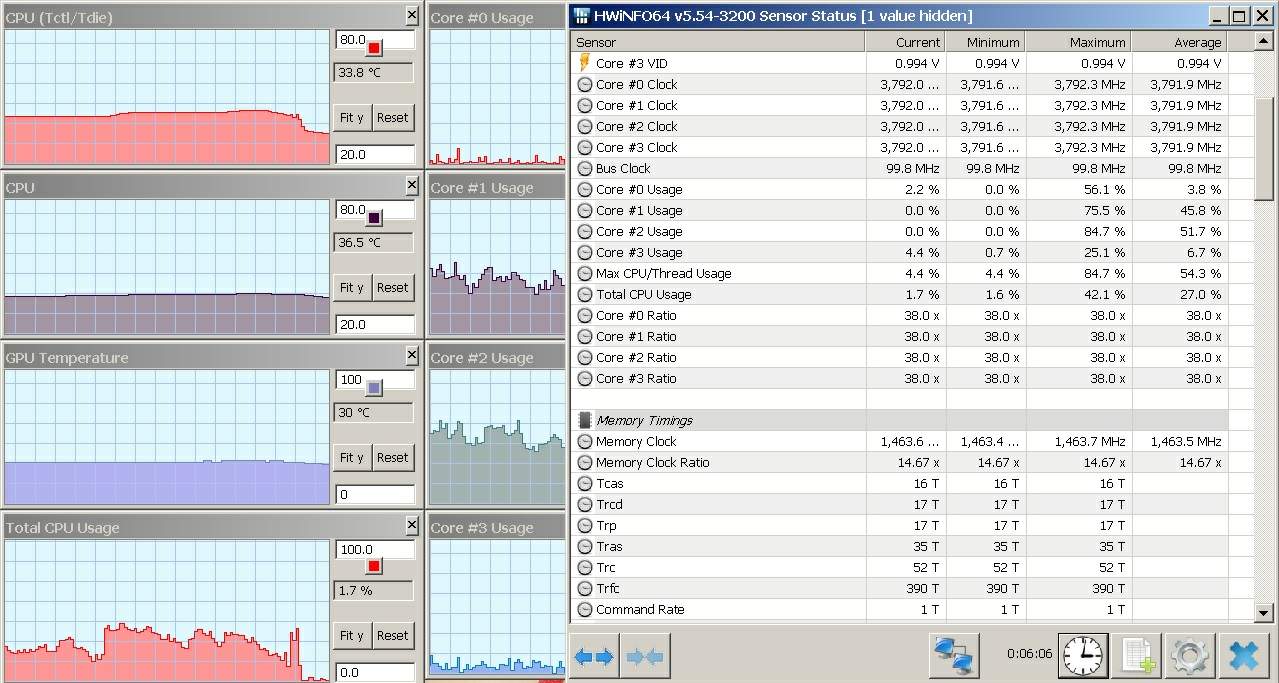
Task: Click Reset in CPU (Tctl/Tdie) graph
Action: tap(393, 118)
